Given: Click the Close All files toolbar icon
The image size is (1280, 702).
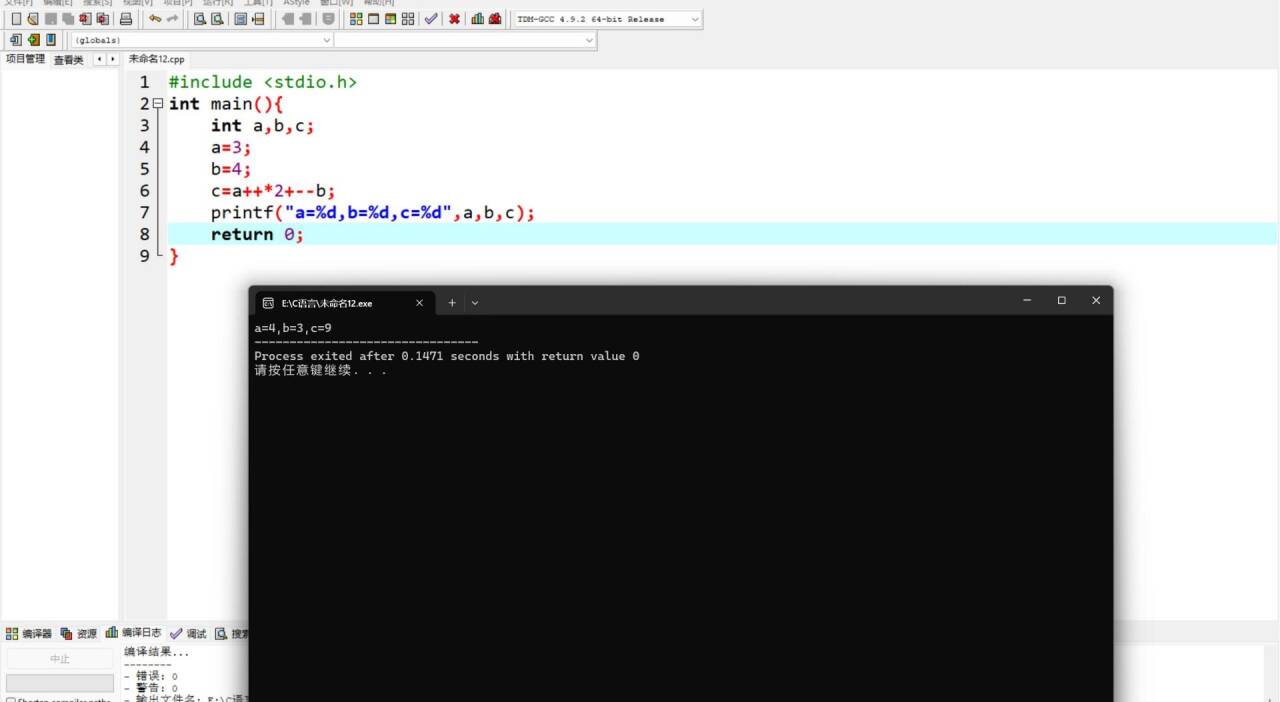Looking at the screenshot, I should [102, 19].
